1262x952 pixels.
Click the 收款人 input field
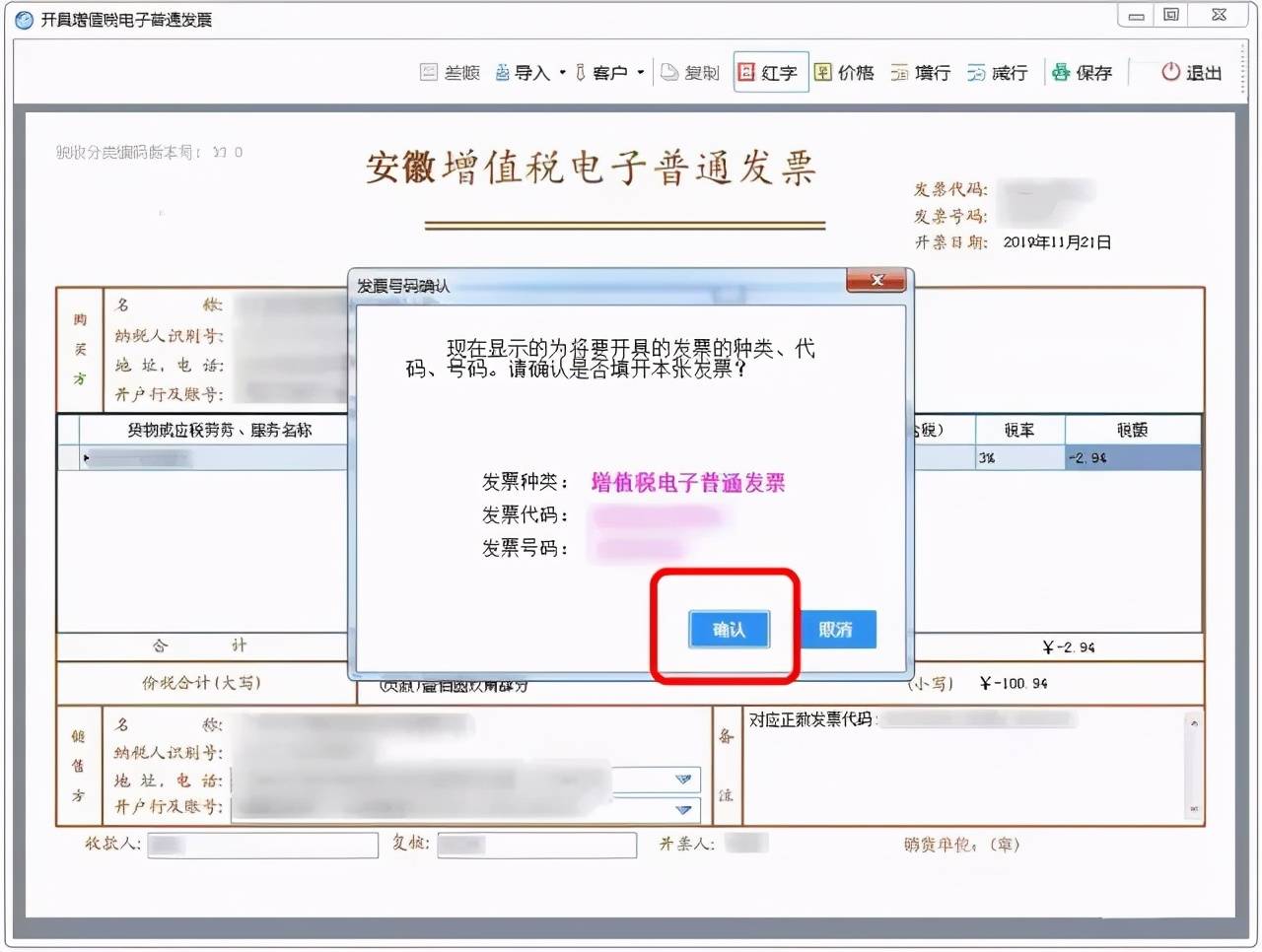pos(261,845)
